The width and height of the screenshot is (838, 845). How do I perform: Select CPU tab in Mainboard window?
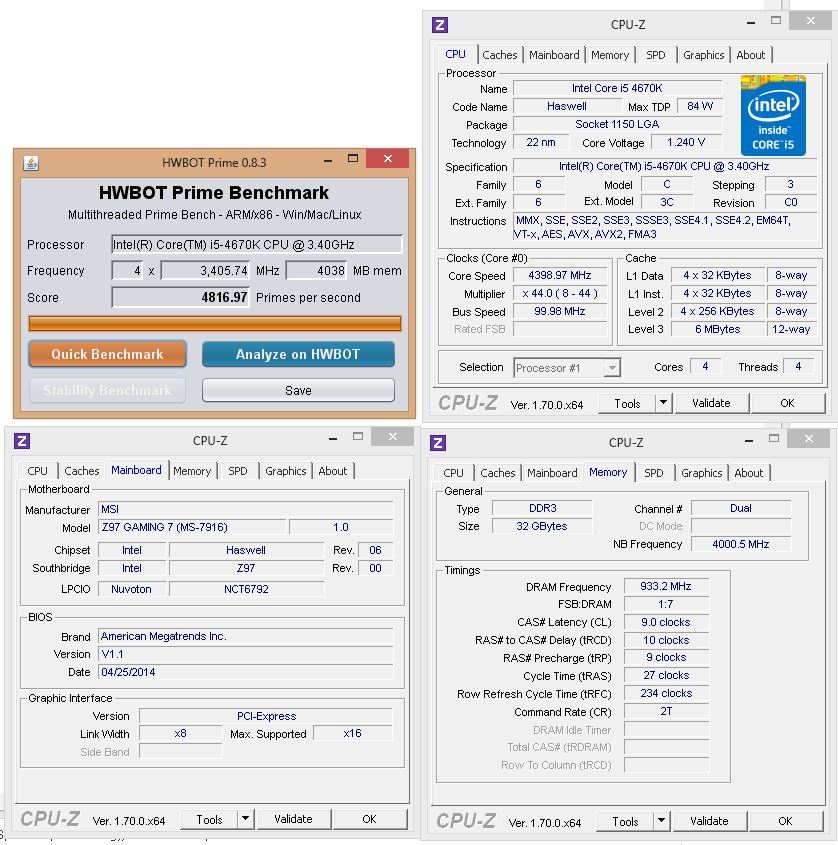[37, 471]
